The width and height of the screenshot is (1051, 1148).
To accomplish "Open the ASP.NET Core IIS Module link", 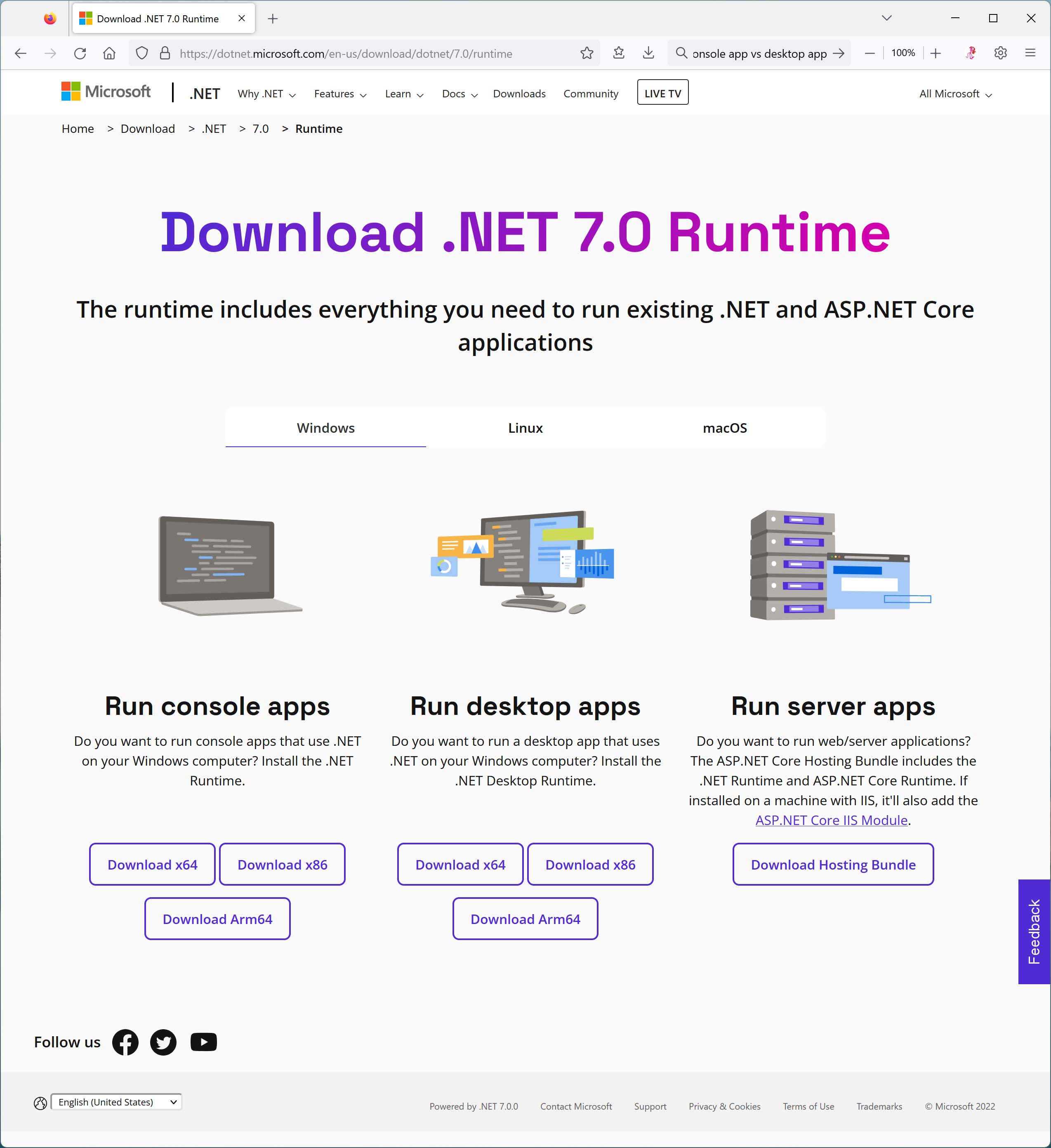I will pos(831,820).
